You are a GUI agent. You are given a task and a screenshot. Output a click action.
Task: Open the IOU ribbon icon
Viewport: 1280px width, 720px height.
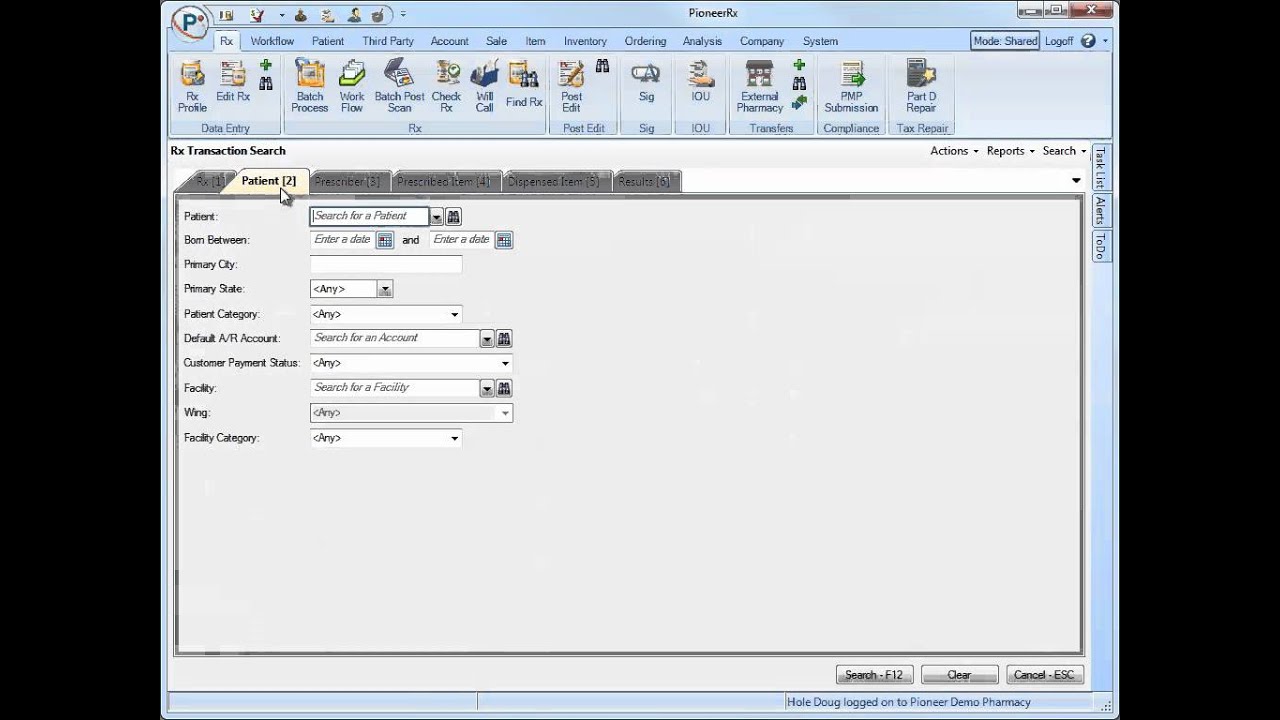[x=700, y=82]
